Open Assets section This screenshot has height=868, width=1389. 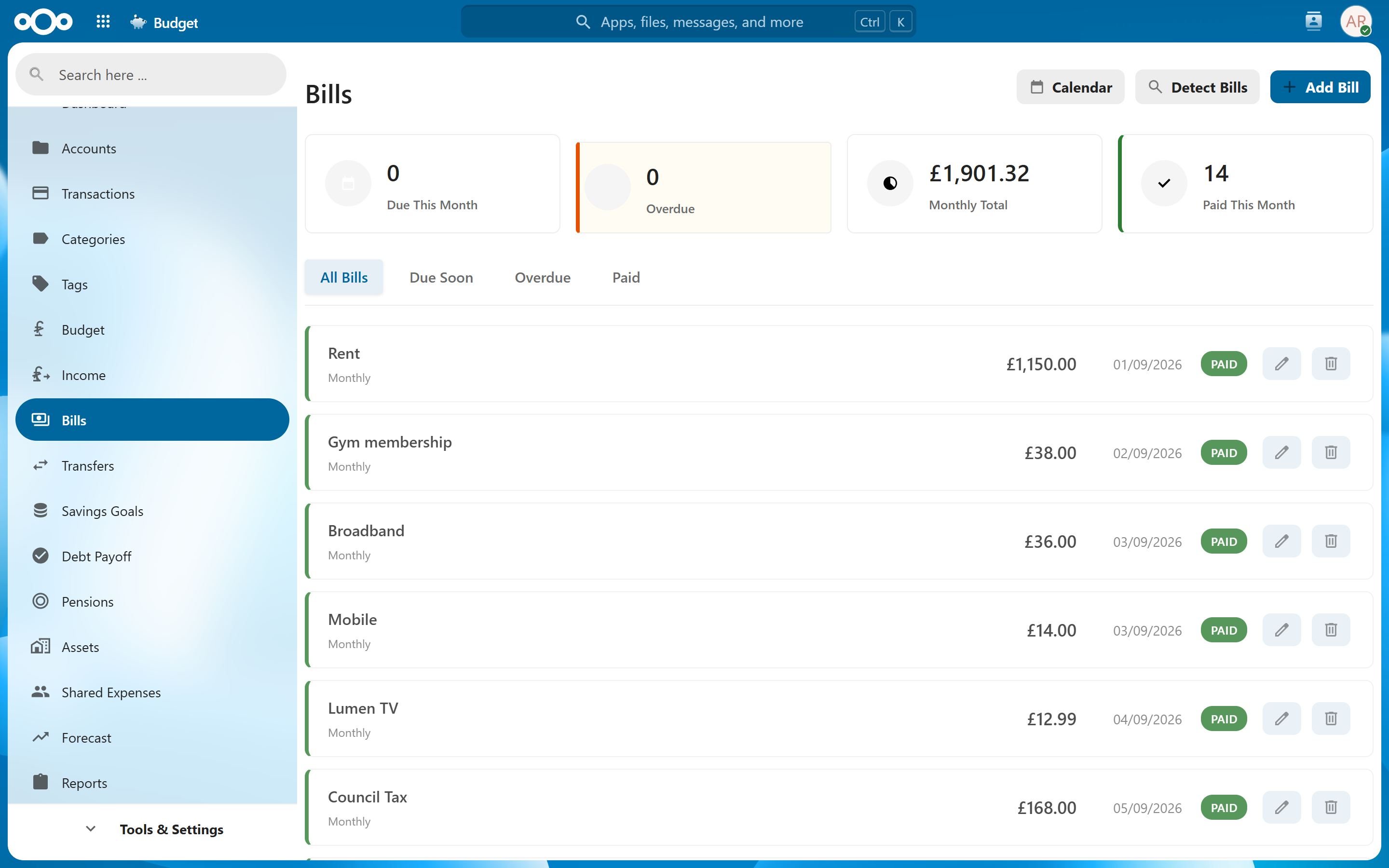152,647
